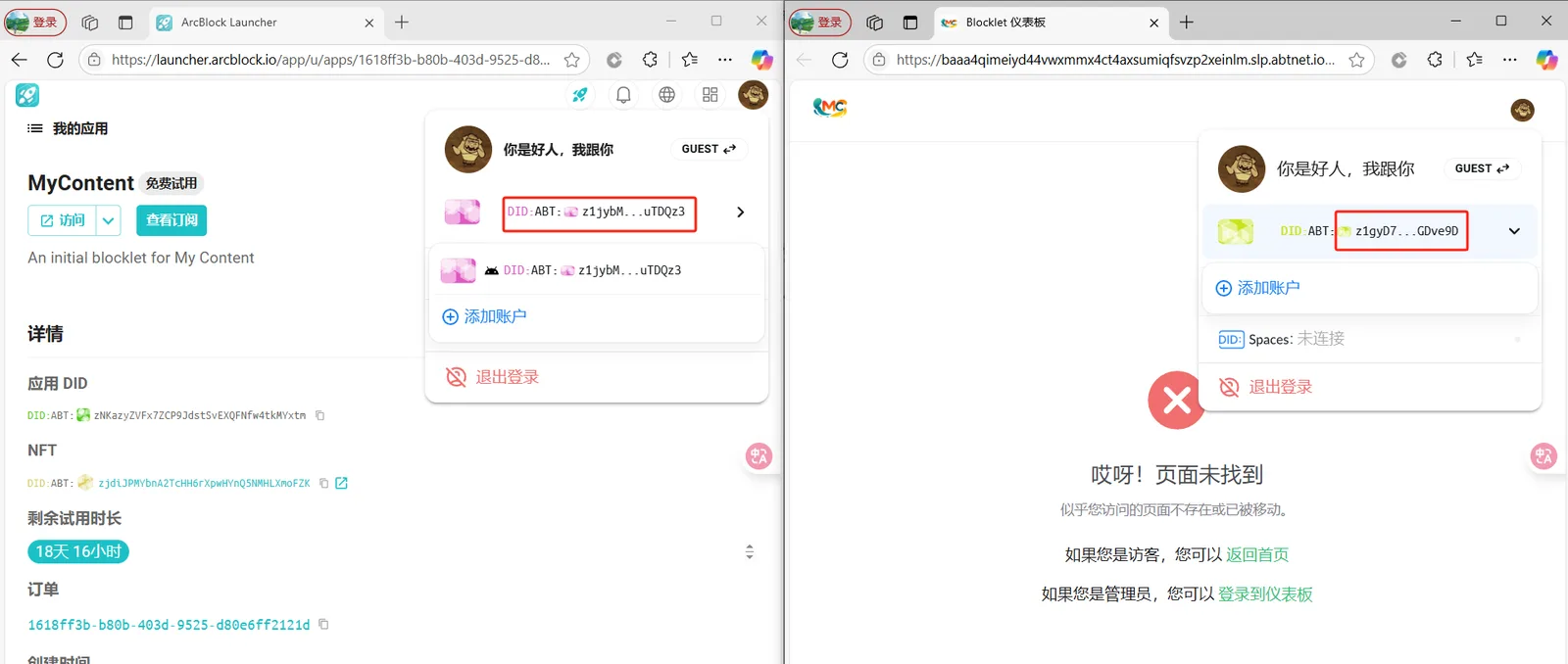Click the up-down stepper arrows near trial duration

[x=750, y=551]
